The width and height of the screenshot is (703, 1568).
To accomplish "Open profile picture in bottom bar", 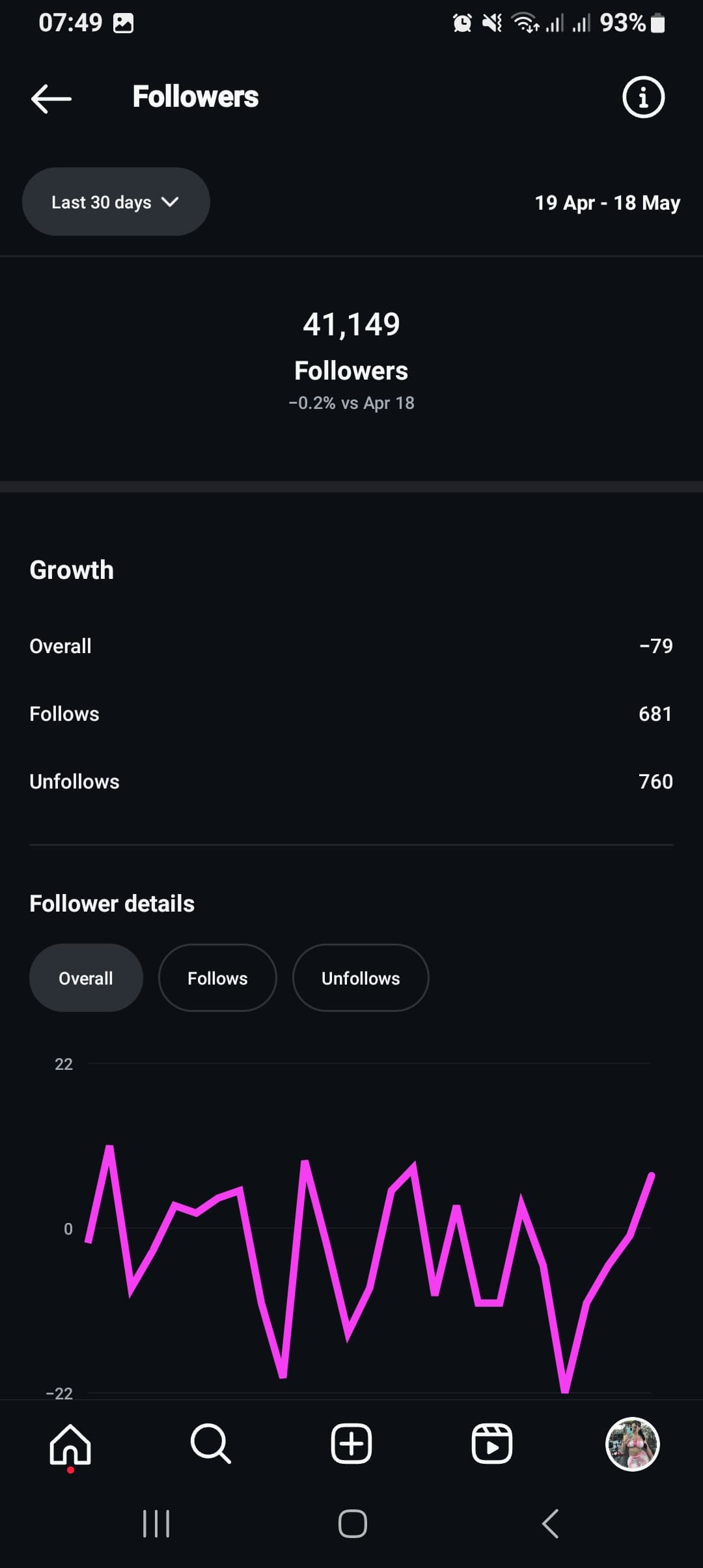I will [x=633, y=1444].
